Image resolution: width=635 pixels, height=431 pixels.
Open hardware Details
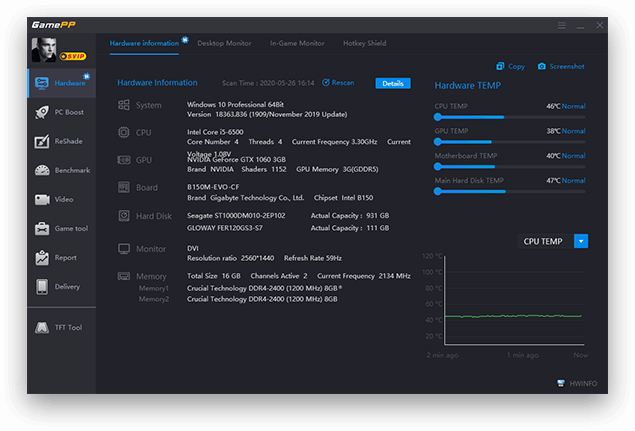393,83
